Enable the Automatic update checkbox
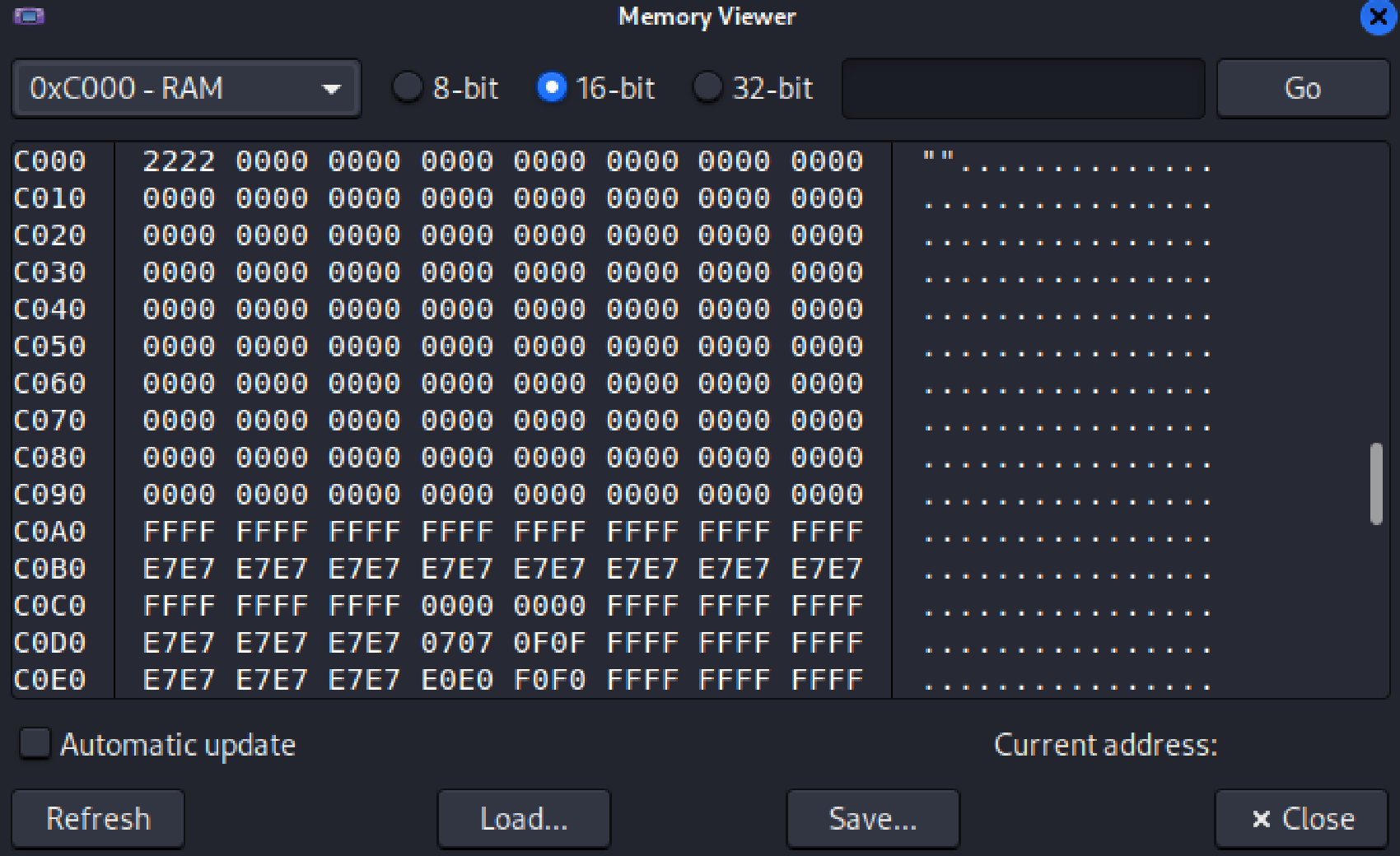Viewport: 1400px width, 856px height. 35,744
